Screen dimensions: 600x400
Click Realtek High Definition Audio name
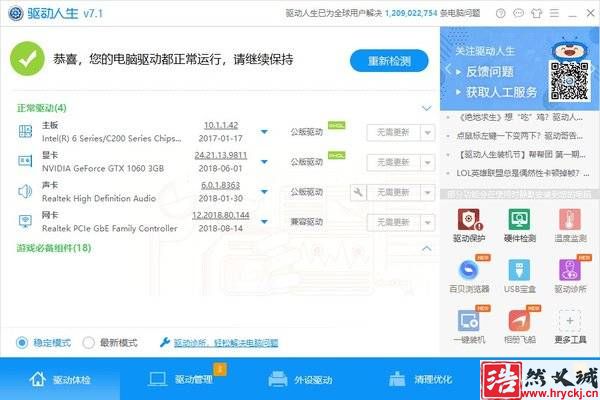pos(99,198)
